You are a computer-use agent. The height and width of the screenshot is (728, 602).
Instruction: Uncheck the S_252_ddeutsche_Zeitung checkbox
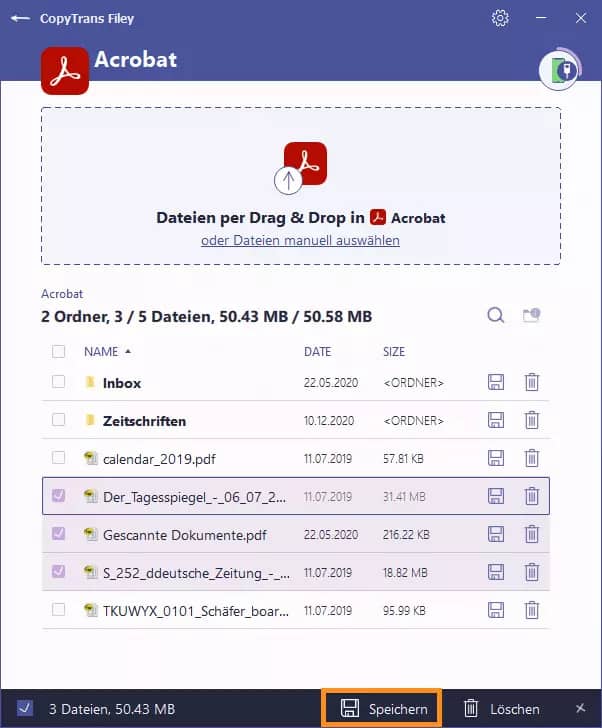[x=58, y=571]
